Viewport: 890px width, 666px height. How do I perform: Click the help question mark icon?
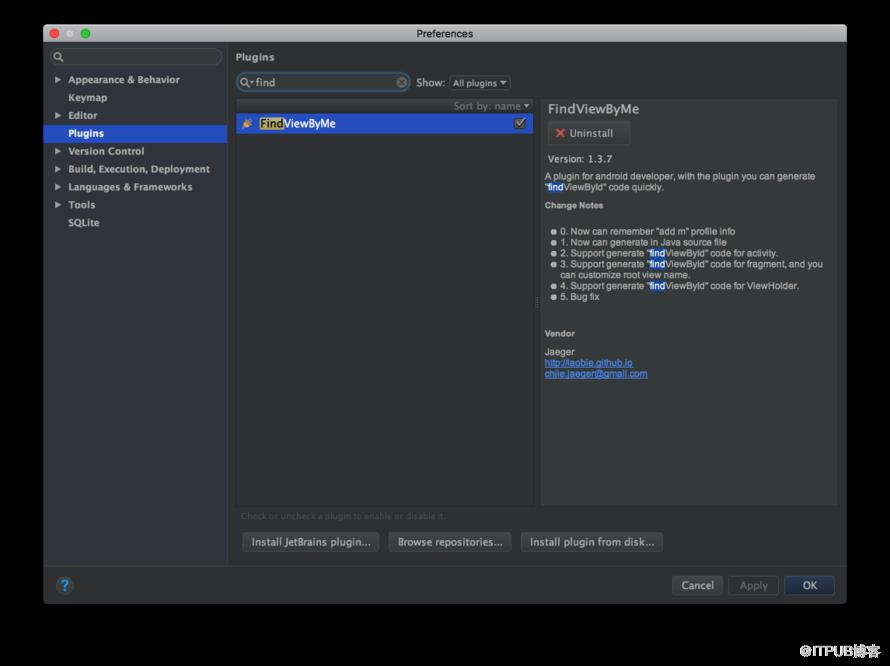click(65, 585)
